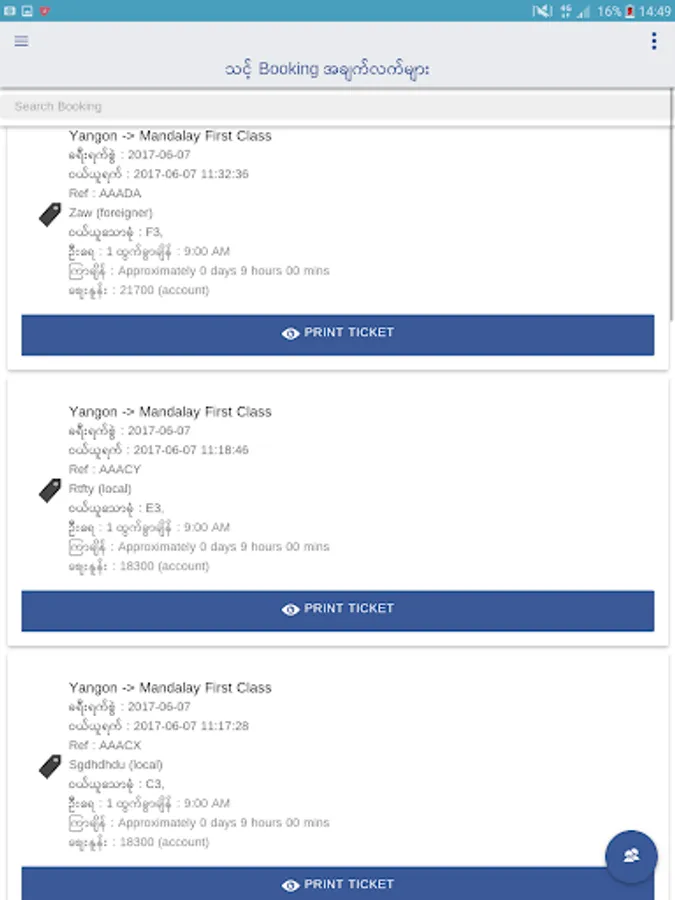Select the Yangon -> Mandalay title for AAACX
675x900 pixels.
click(170, 688)
